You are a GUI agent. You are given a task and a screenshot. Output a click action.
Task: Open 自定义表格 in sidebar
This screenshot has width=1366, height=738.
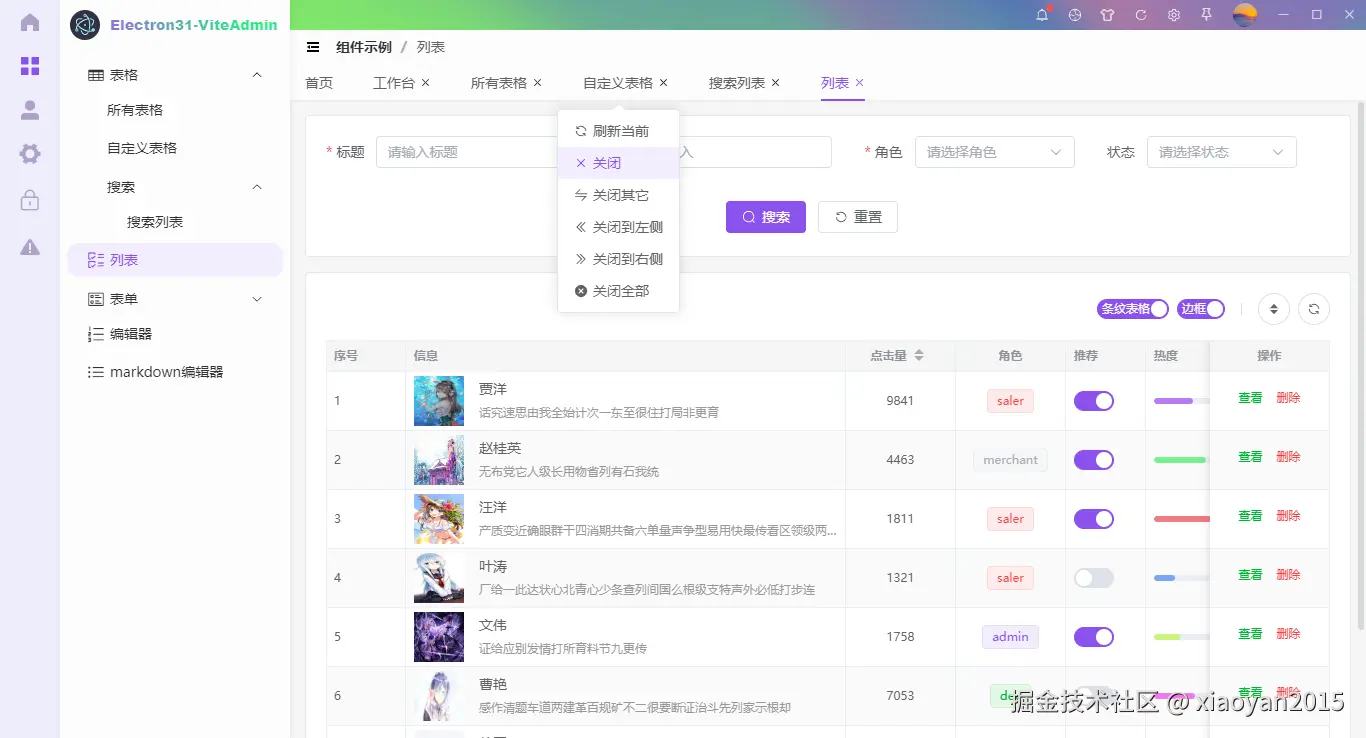pos(142,148)
